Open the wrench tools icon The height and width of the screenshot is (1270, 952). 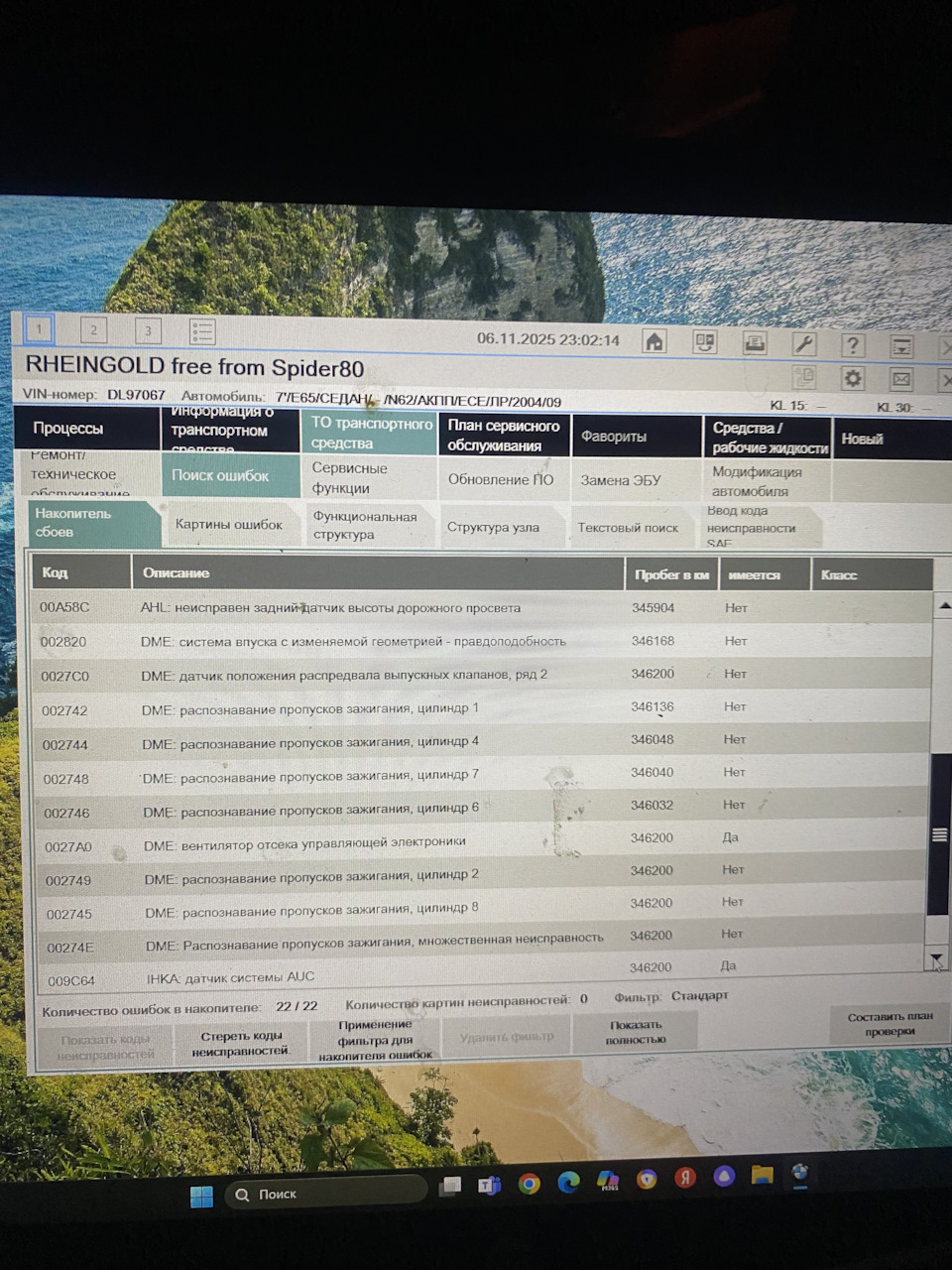(x=804, y=344)
